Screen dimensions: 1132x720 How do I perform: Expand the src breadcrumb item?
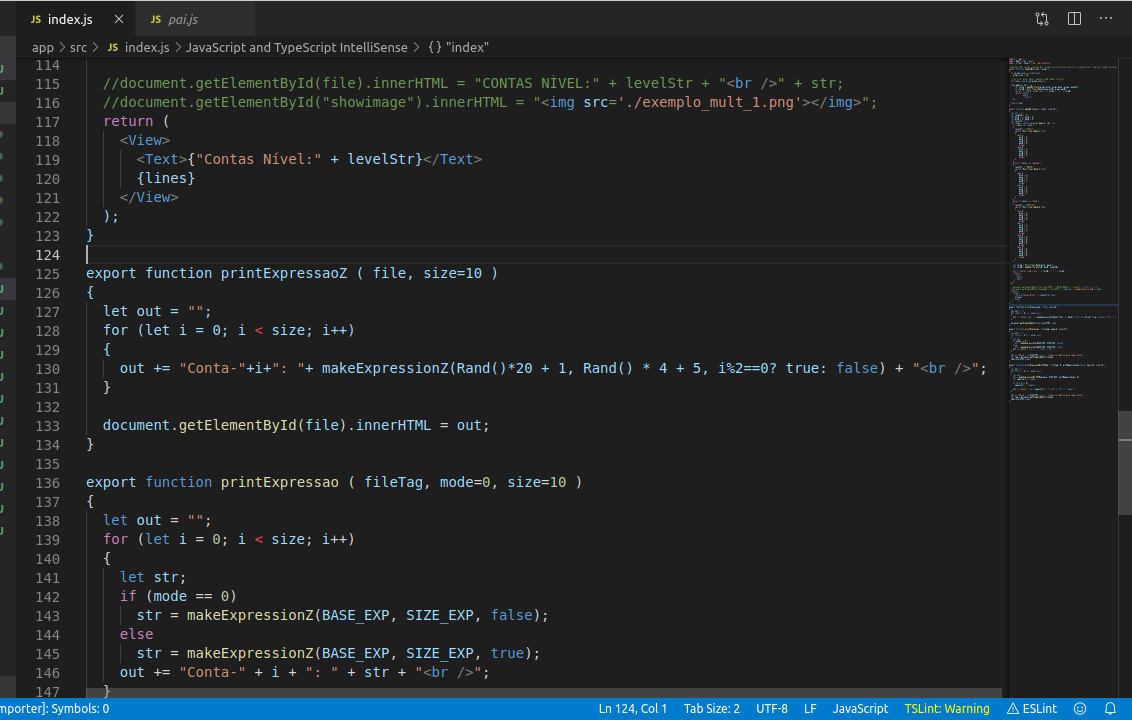78,47
